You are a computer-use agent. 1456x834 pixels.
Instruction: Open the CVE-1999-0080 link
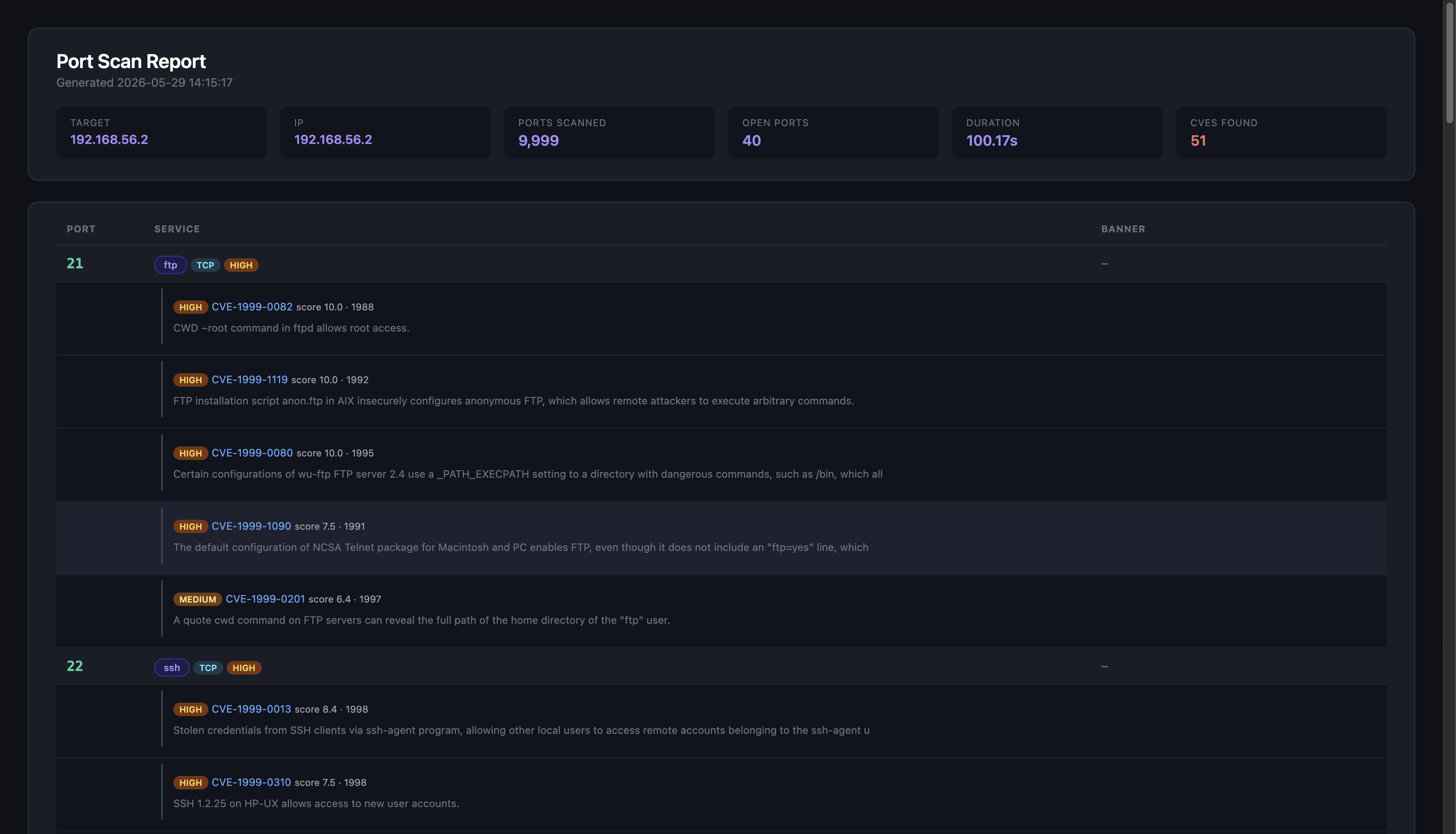pos(252,453)
